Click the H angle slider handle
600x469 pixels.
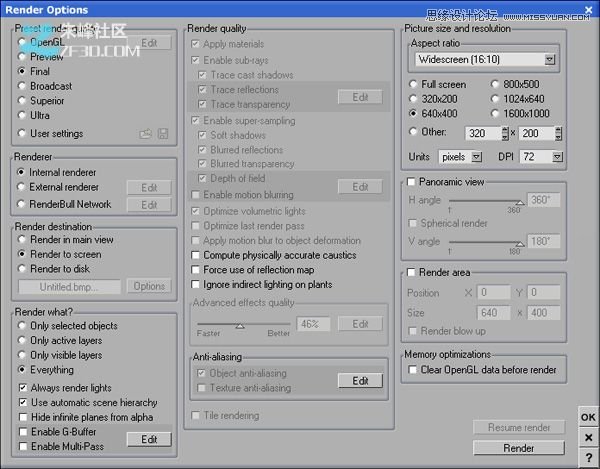[520, 202]
